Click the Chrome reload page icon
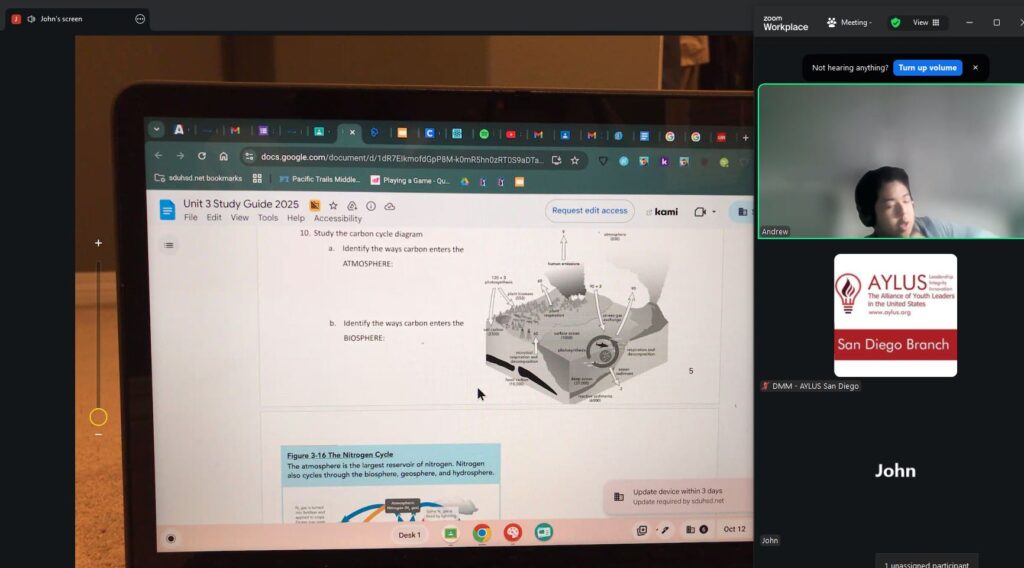 [202, 156]
